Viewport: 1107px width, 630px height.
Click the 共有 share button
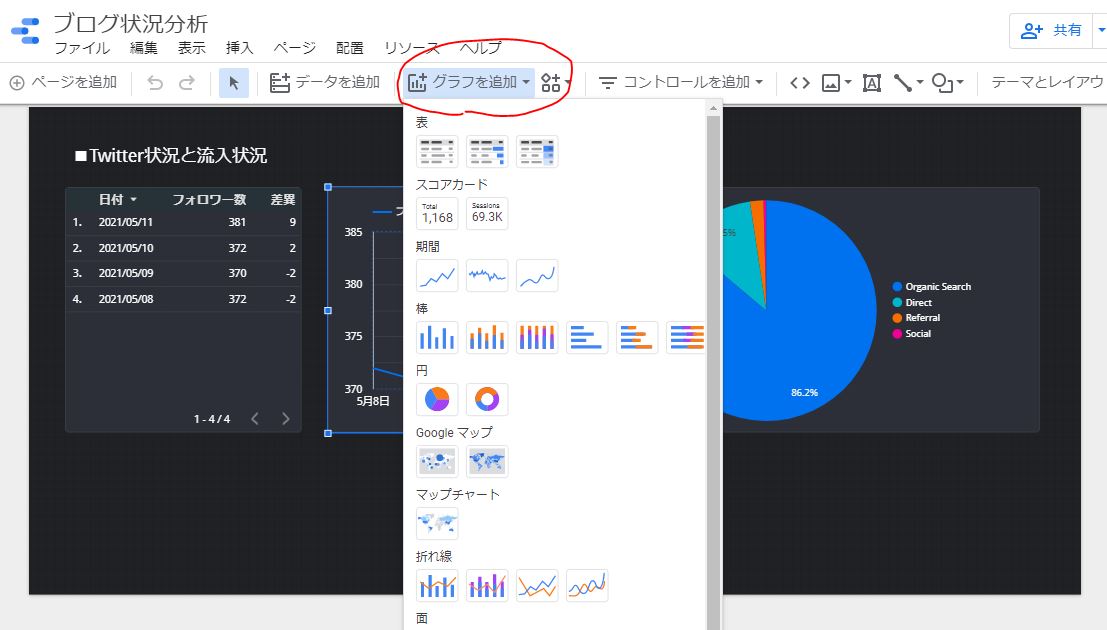[1051, 31]
